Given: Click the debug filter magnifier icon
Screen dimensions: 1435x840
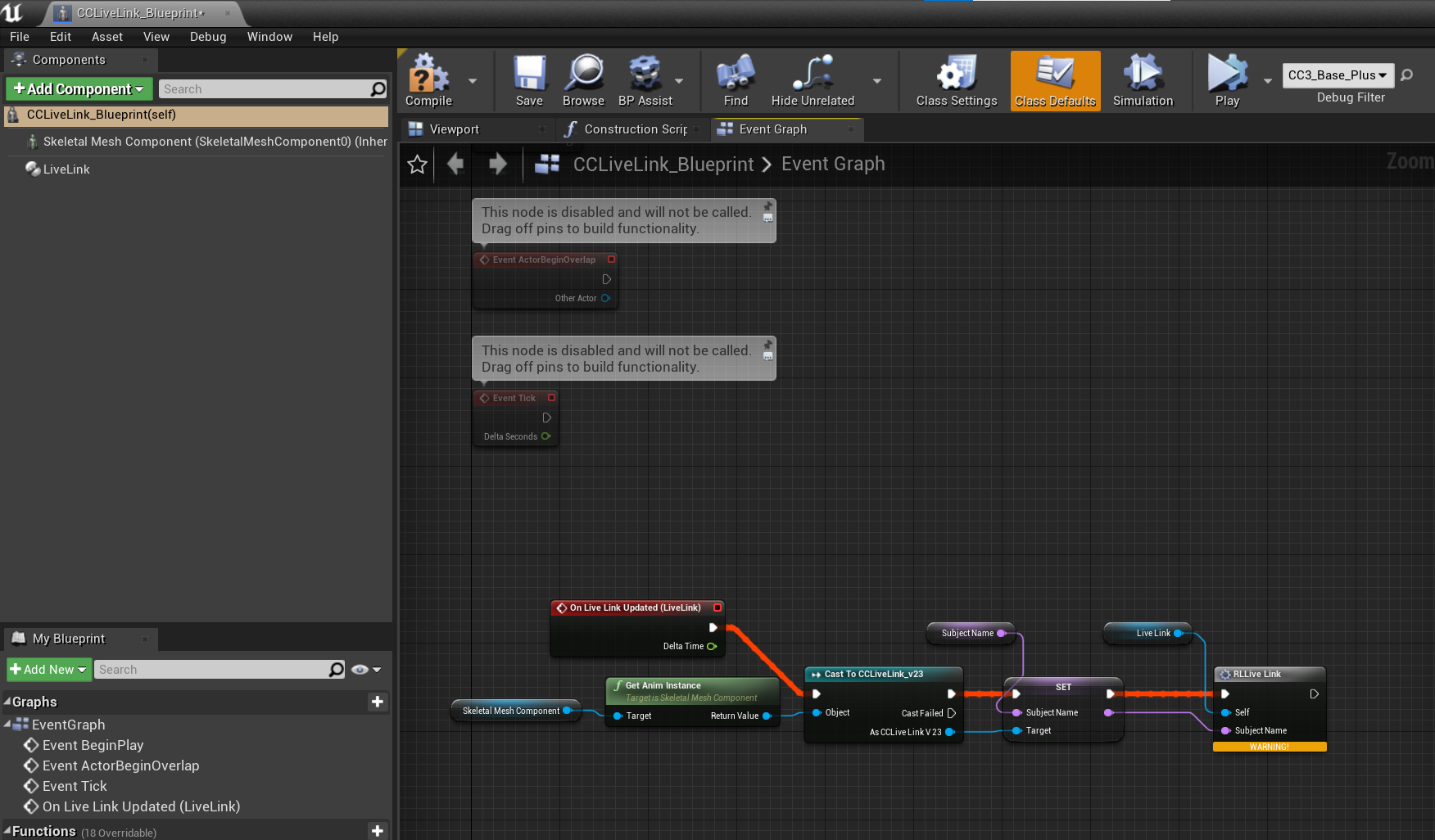Looking at the screenshot, I should [1407, 75].
